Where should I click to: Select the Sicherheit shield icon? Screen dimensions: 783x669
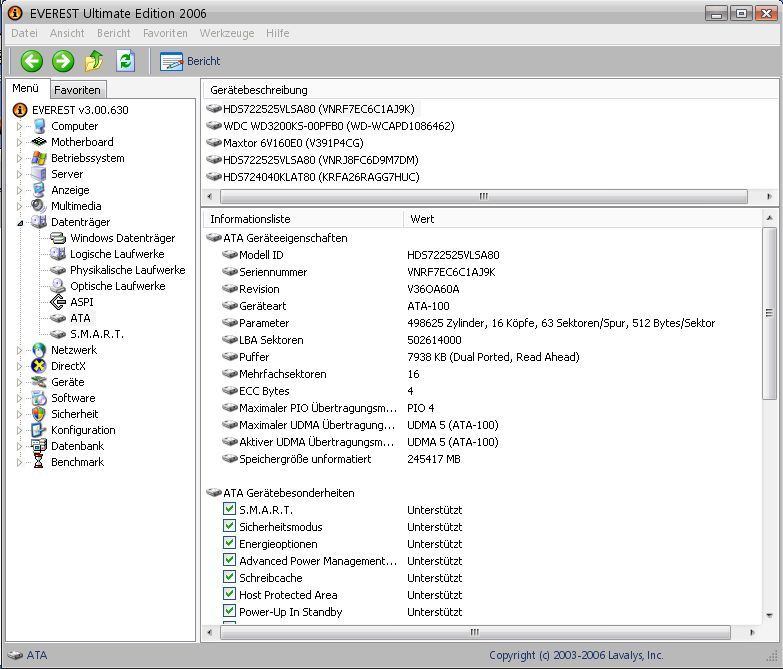[x=39, y=414]
